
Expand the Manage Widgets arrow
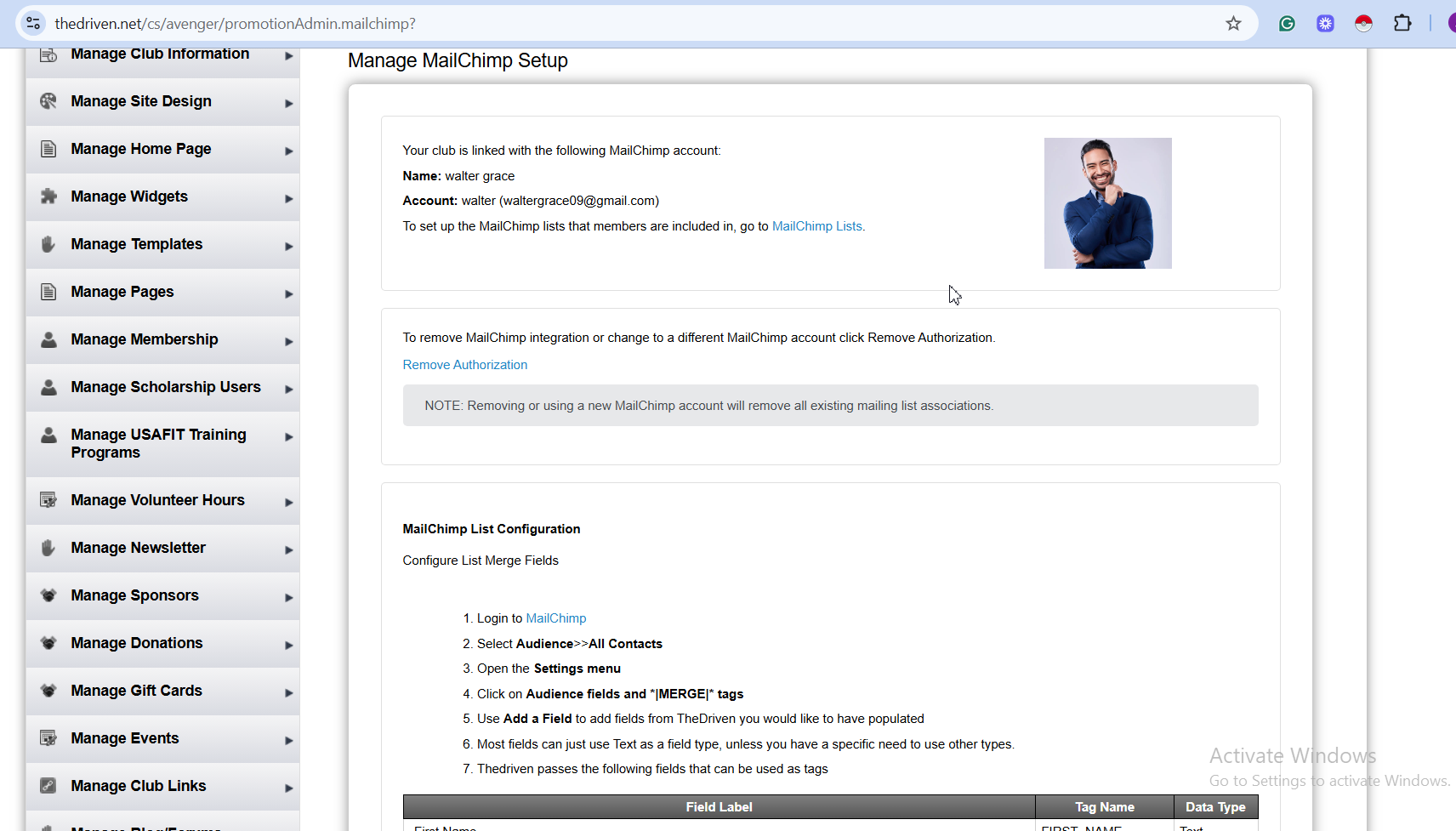pyautogui.click(x=289, y=199)
